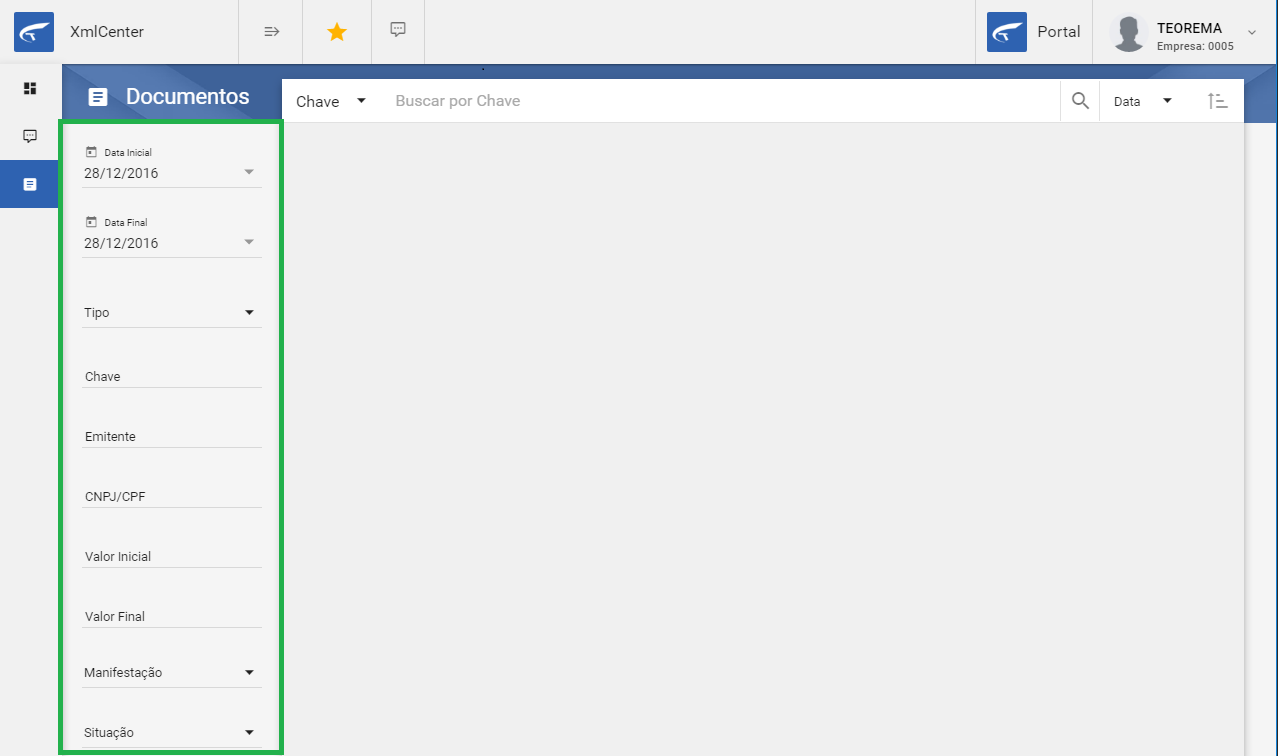Click the Documentos page title
This screenshot has width=1278, height=756.
[x=188, y=97]
